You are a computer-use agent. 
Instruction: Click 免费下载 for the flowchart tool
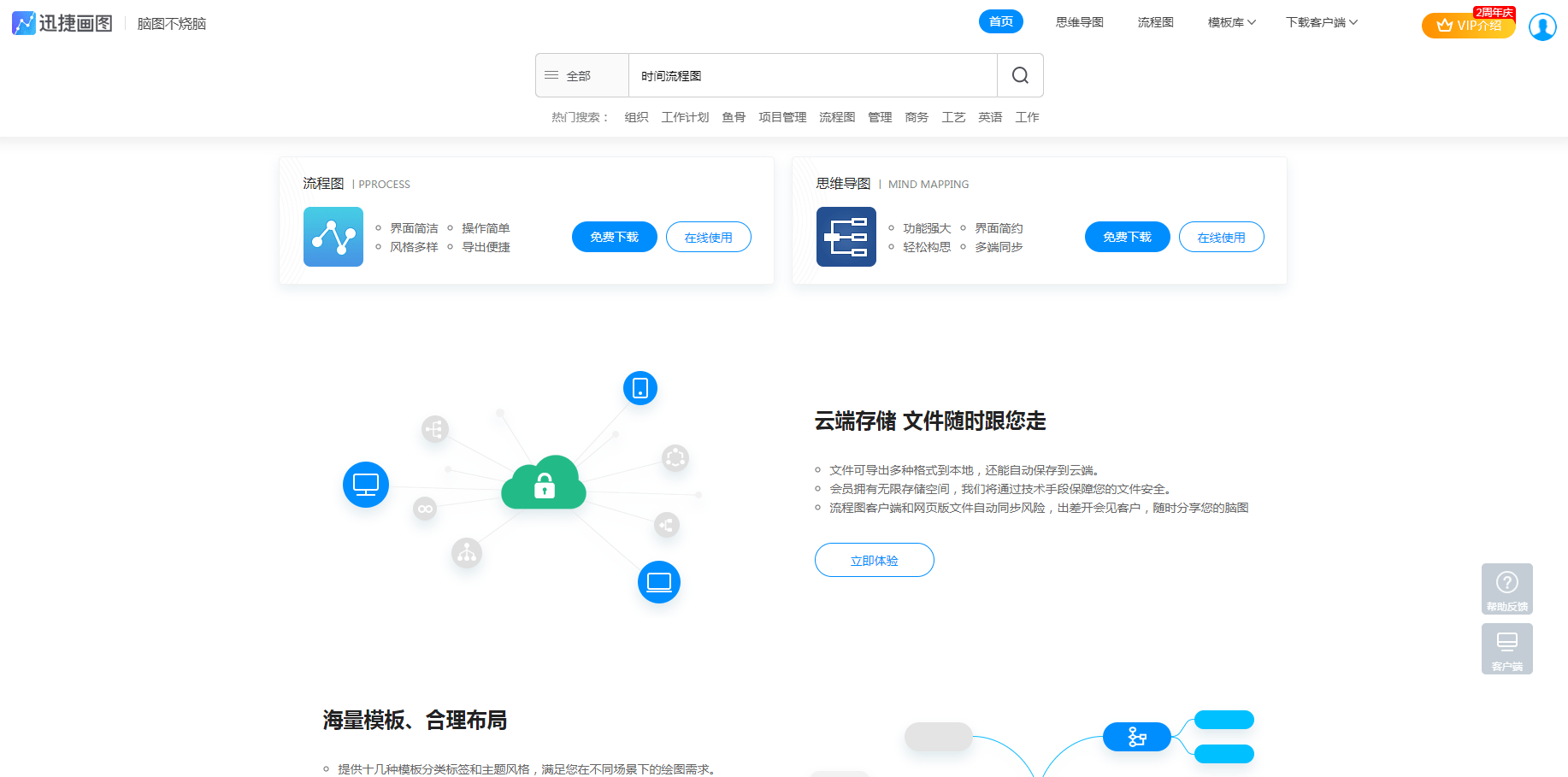[614, 237]
